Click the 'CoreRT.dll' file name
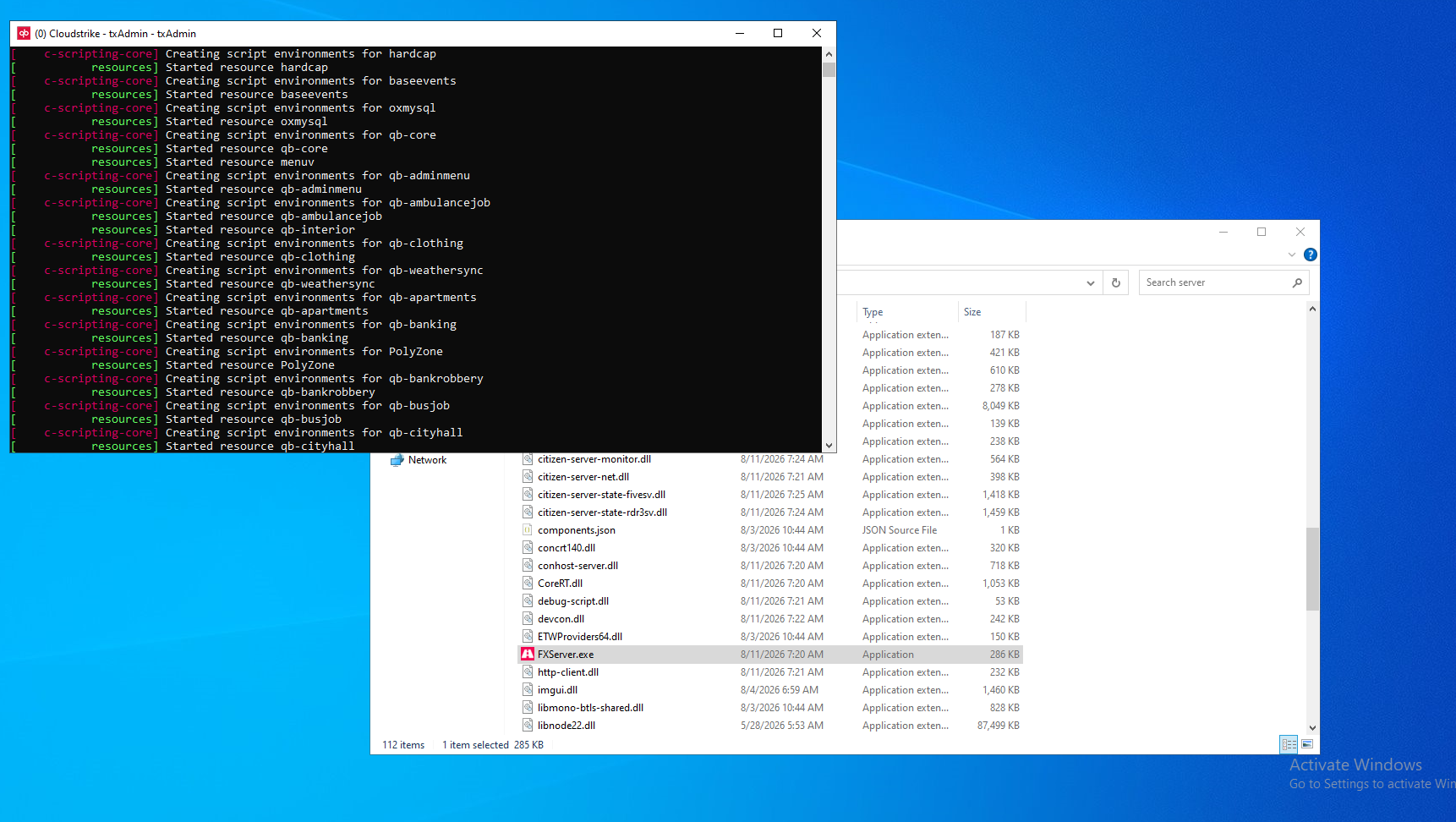This screenshot has height=822, width=1456. (x=560, y=584)
